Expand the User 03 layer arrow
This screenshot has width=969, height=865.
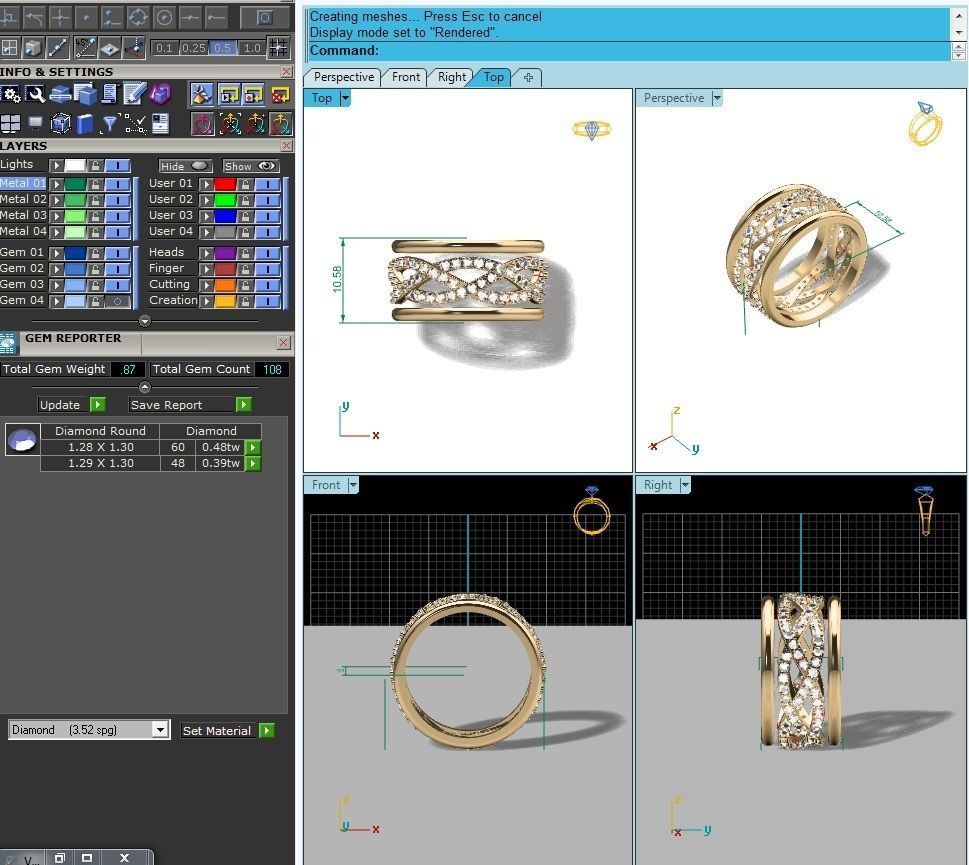(x=206, y=216)
